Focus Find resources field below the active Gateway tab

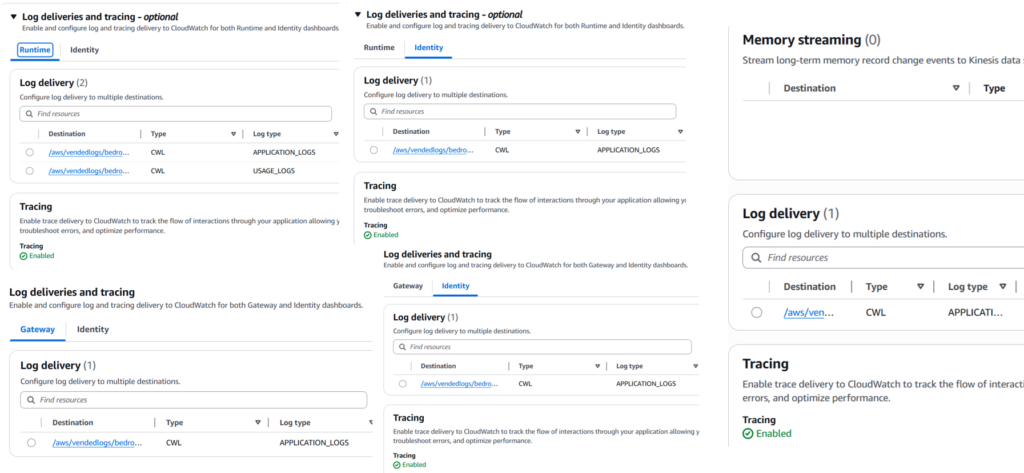pos(193,400)
